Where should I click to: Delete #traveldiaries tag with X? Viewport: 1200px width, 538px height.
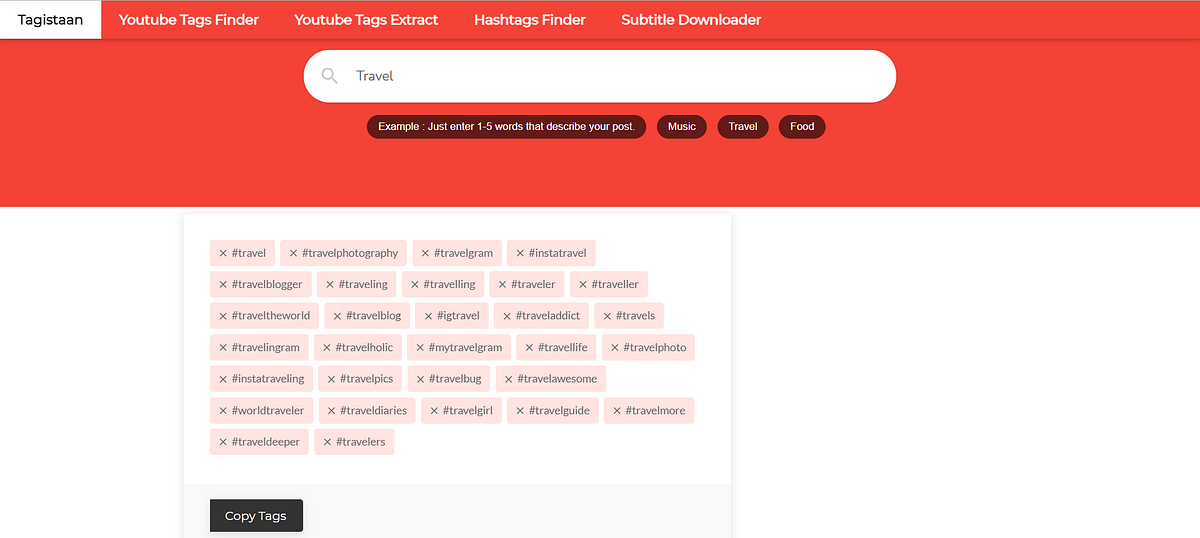(x=332, y=410)
